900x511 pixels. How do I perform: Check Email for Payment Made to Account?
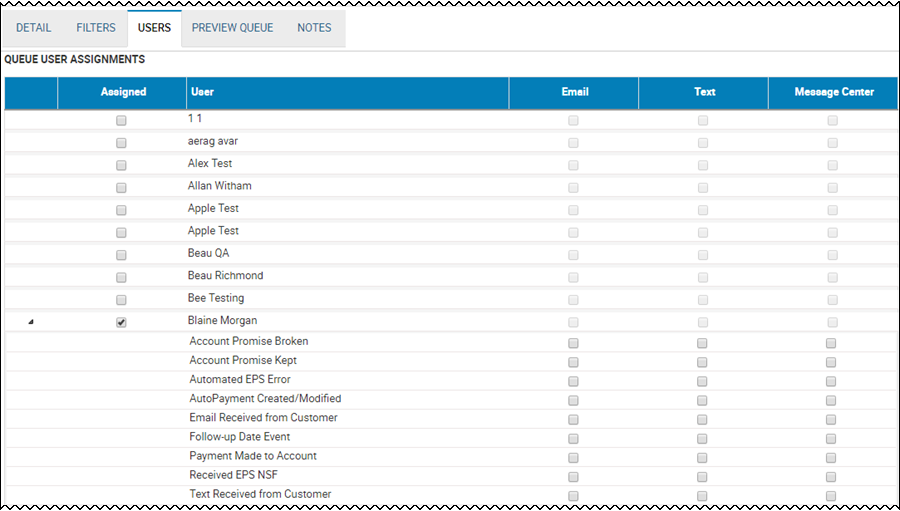[x=573, y=458]
